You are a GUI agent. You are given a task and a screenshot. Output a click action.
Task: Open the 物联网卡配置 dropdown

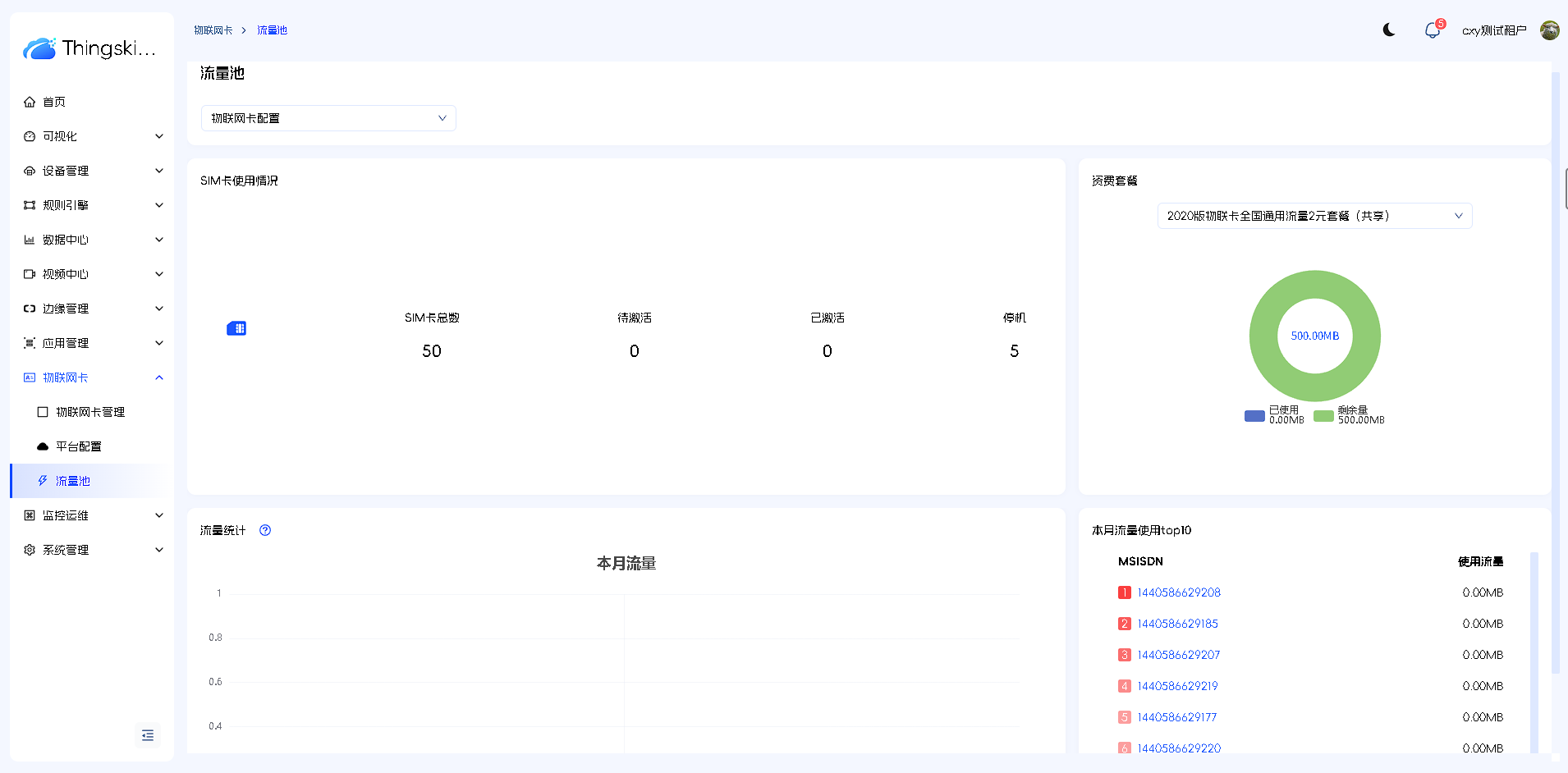pyautogui.click(x=328, y=118)
